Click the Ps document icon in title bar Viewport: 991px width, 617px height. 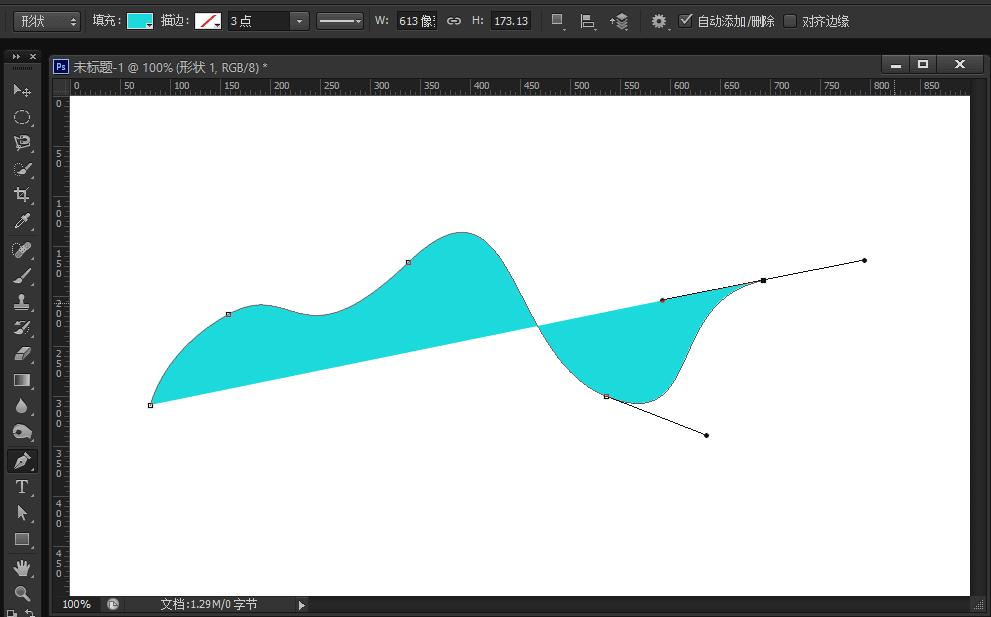(x=61, y=66)
